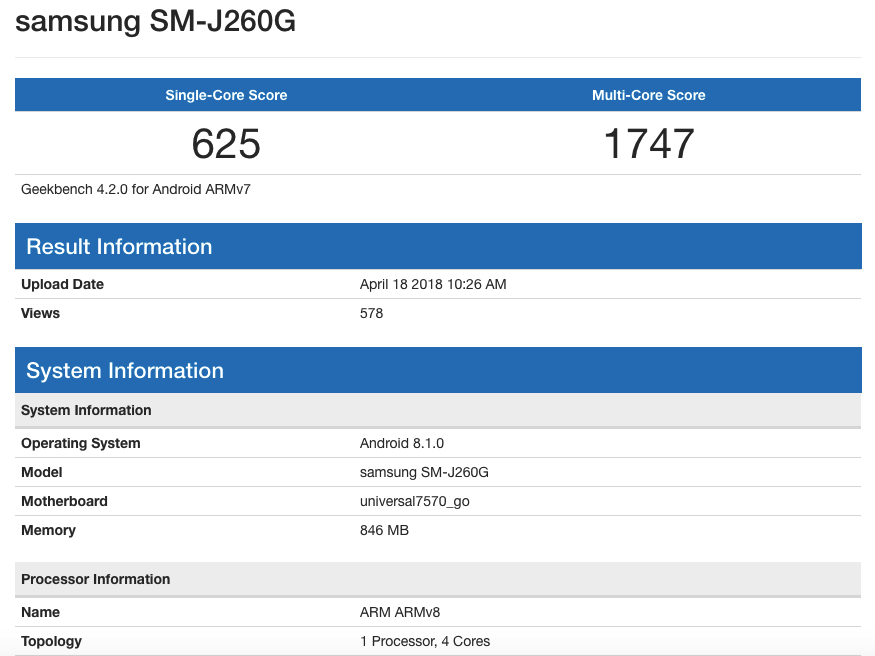The height and width of the screenshot is (656, 875).
Task: Click the multi-core score value 1747
Action: 649,143
